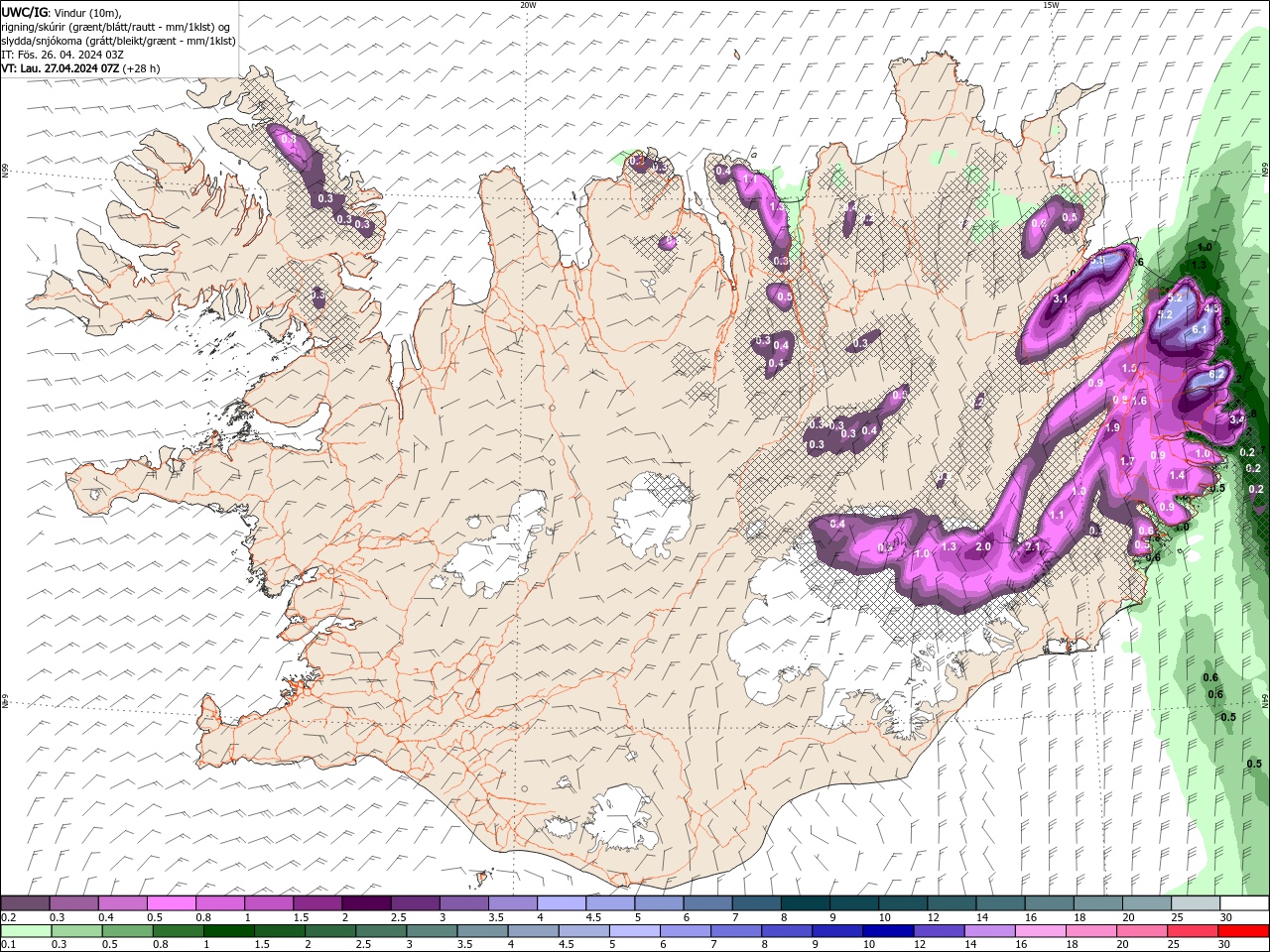The image size is (1270, 952).
Task: Click the "1.6" snowfall value label
Action: [x=1140, y=401]
